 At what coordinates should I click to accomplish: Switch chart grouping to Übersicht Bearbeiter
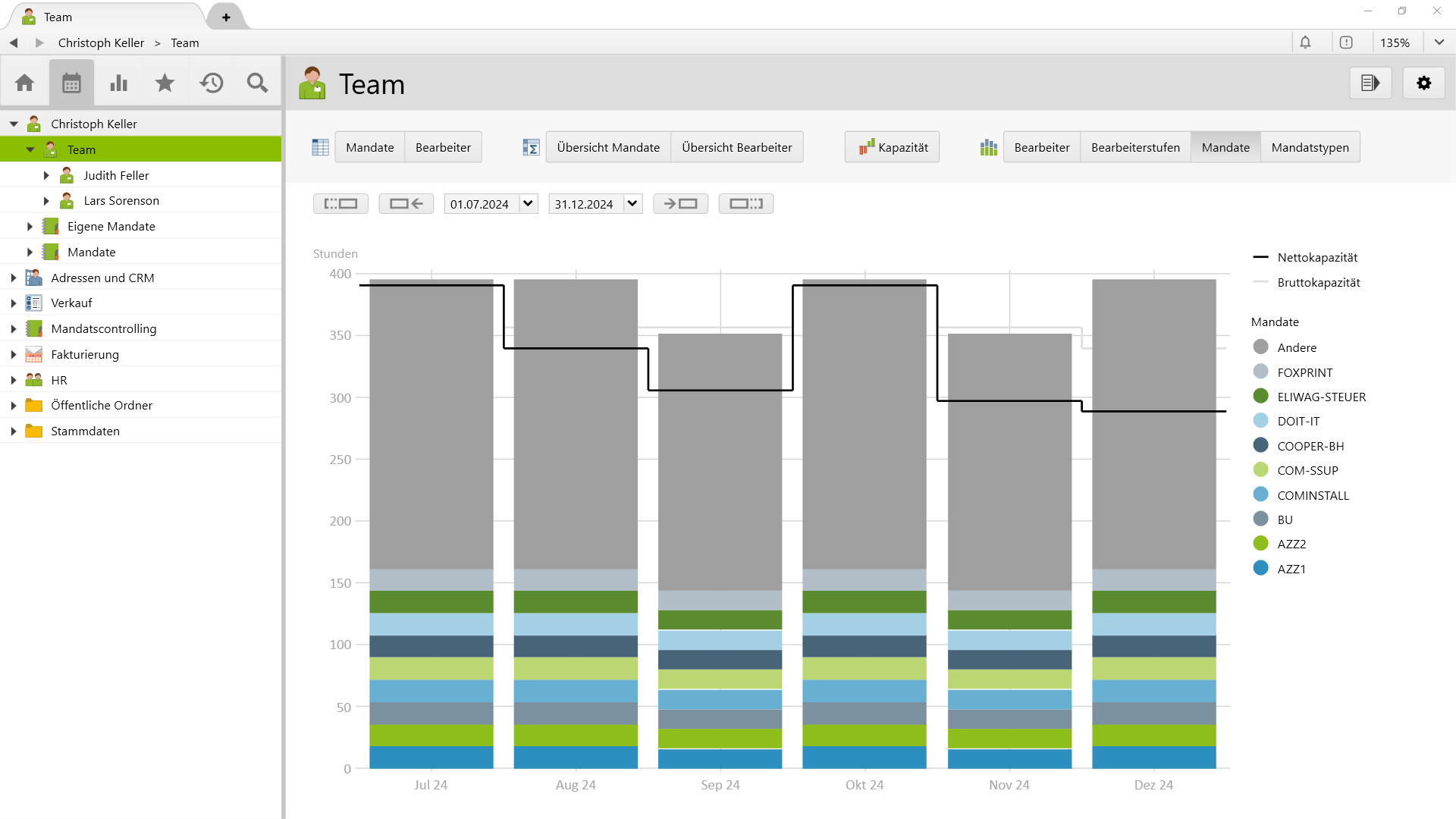click(736, 146)
